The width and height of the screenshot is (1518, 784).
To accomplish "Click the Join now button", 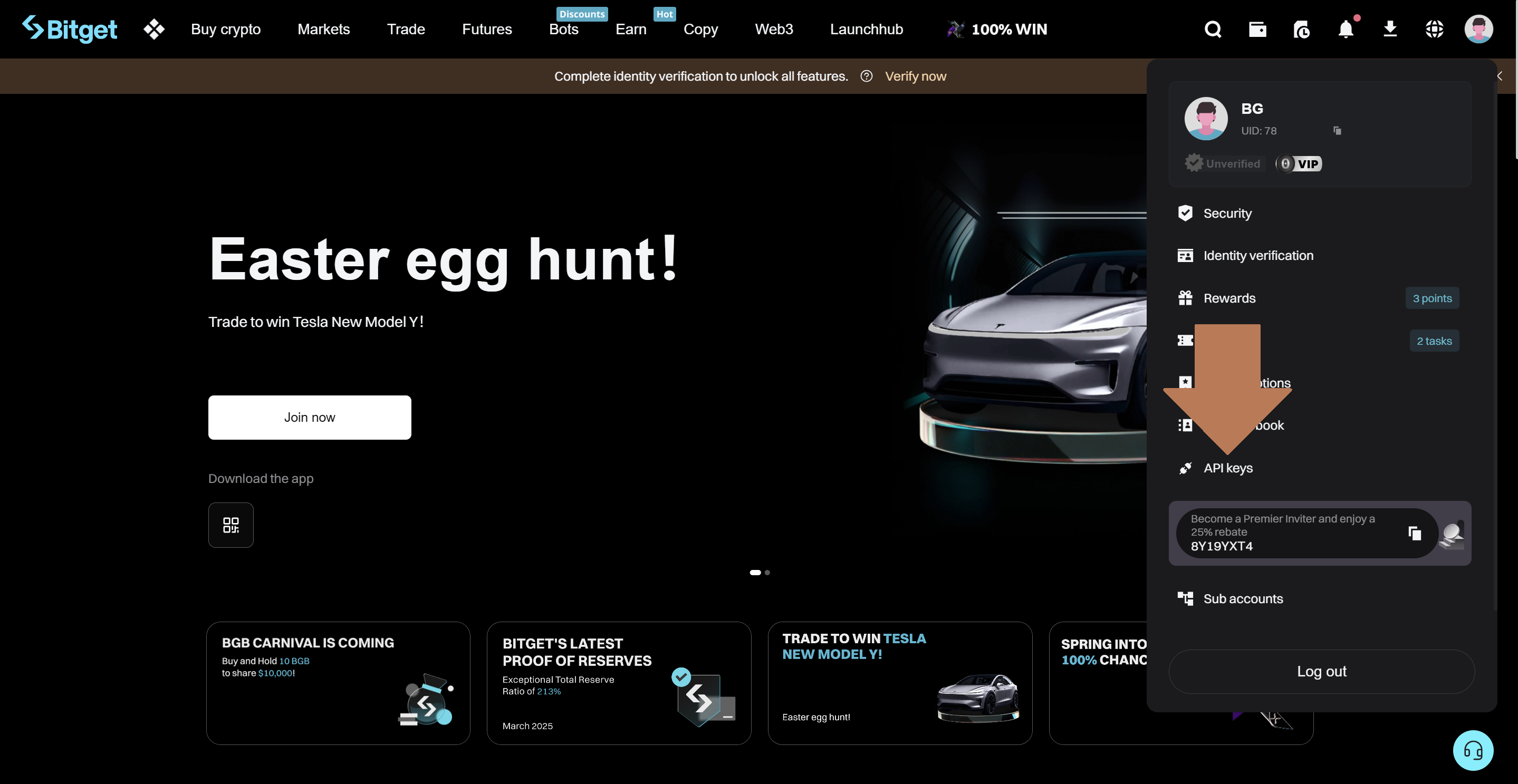I will (310, 418).
